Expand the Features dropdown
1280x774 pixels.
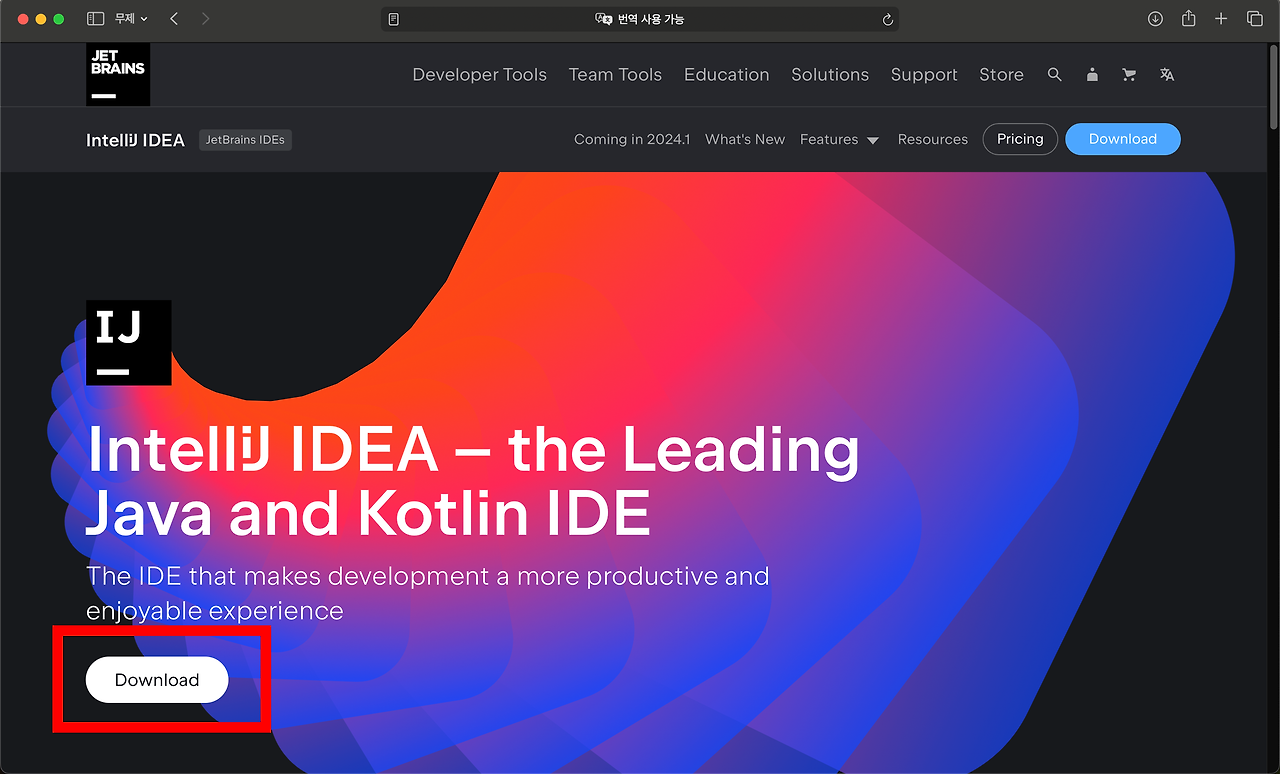pyautogui.click(x=839, y=139)
